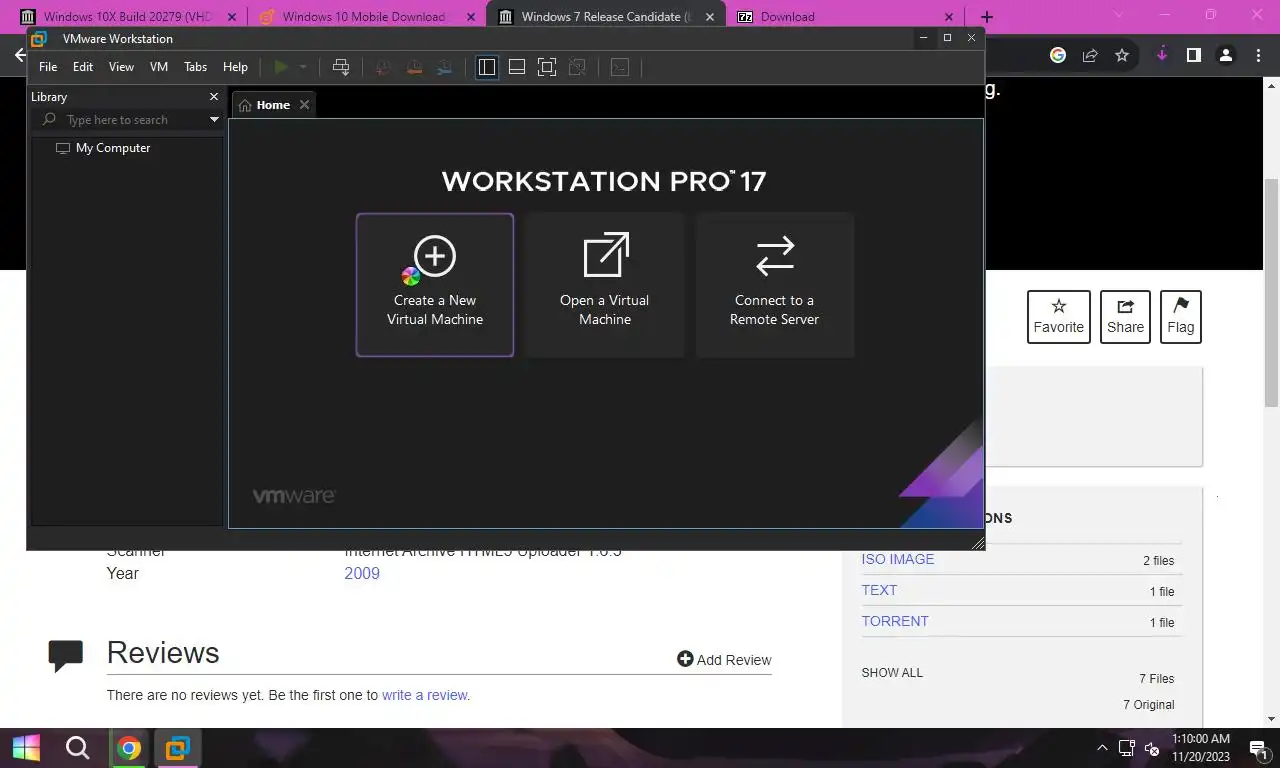
Task: Open the Tabs menu in VMware
Action: (x=195, y=67)
